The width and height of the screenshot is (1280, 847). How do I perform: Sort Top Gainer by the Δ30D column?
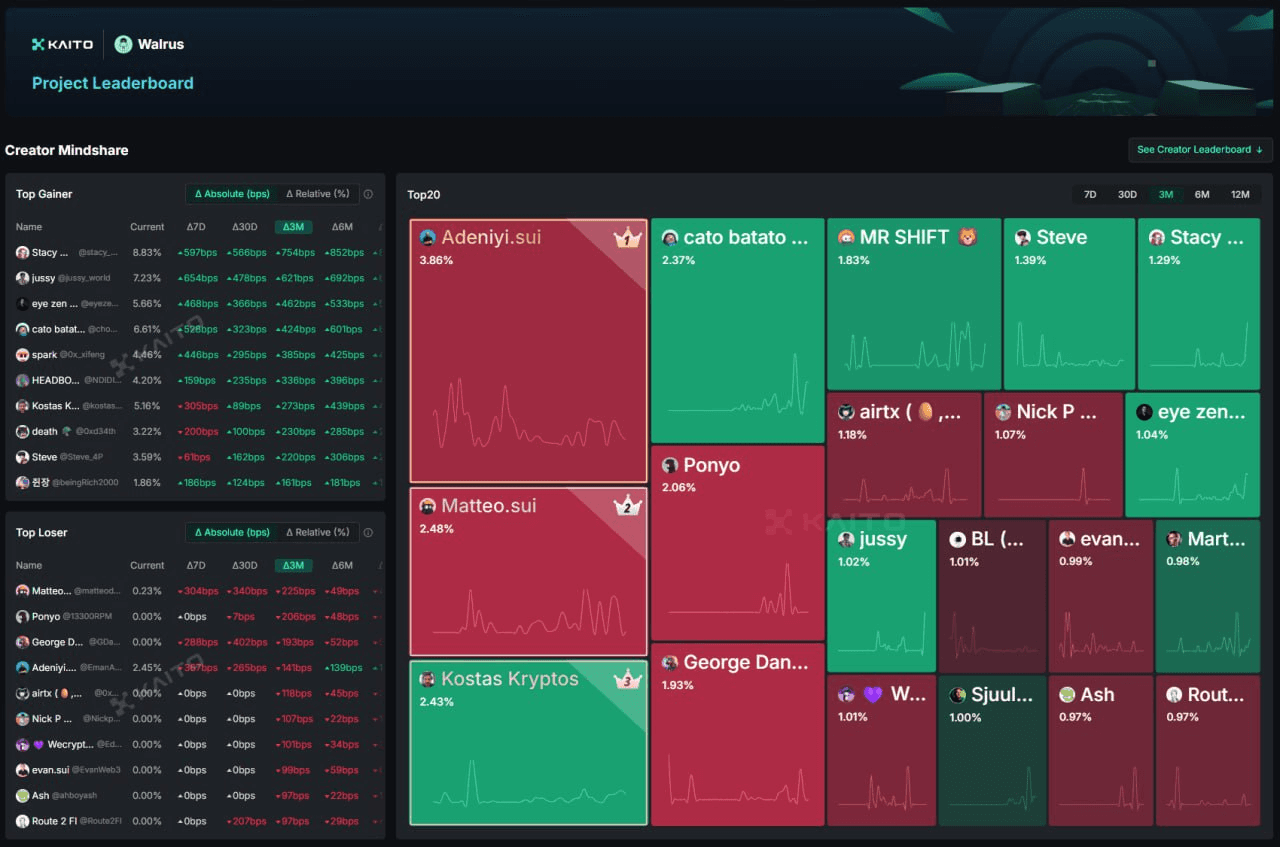tap(244, 227)
